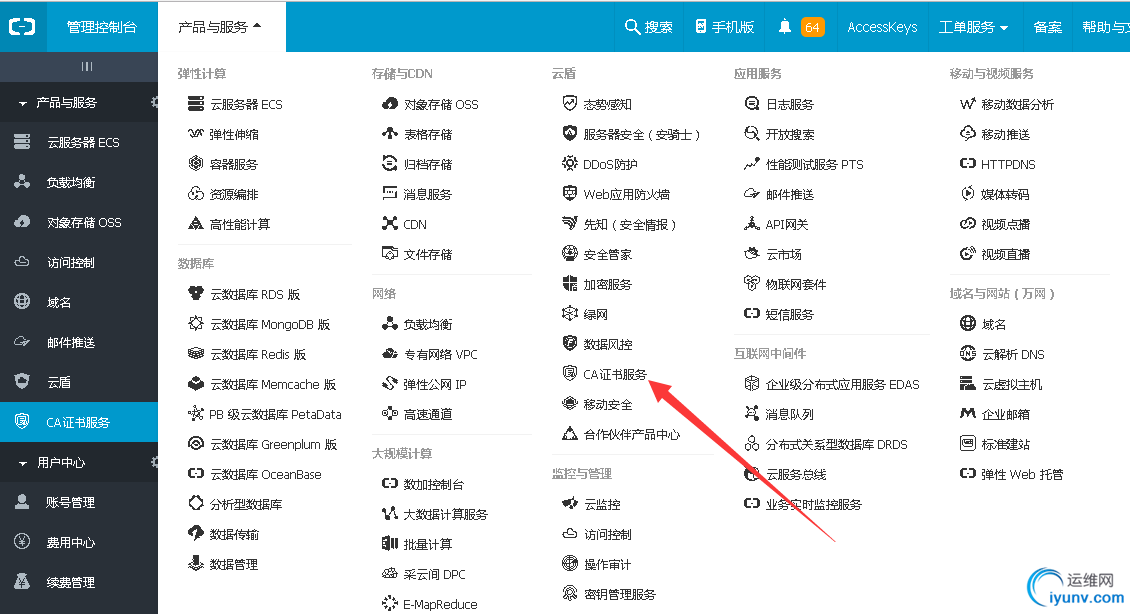Open 视频直播 link

point(1005,254)
